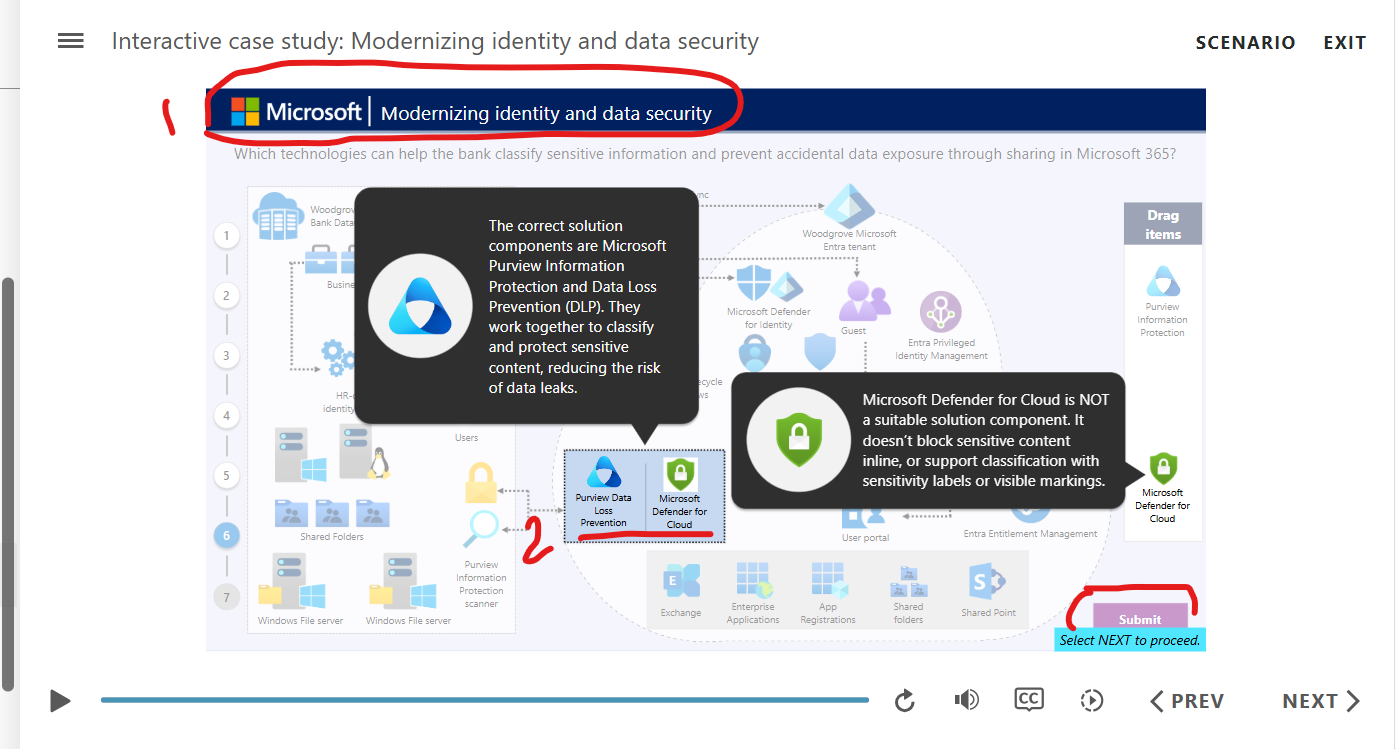Click the Exchange icon
The width and height of the screenshot is (1396, 751).
point(681,582)
